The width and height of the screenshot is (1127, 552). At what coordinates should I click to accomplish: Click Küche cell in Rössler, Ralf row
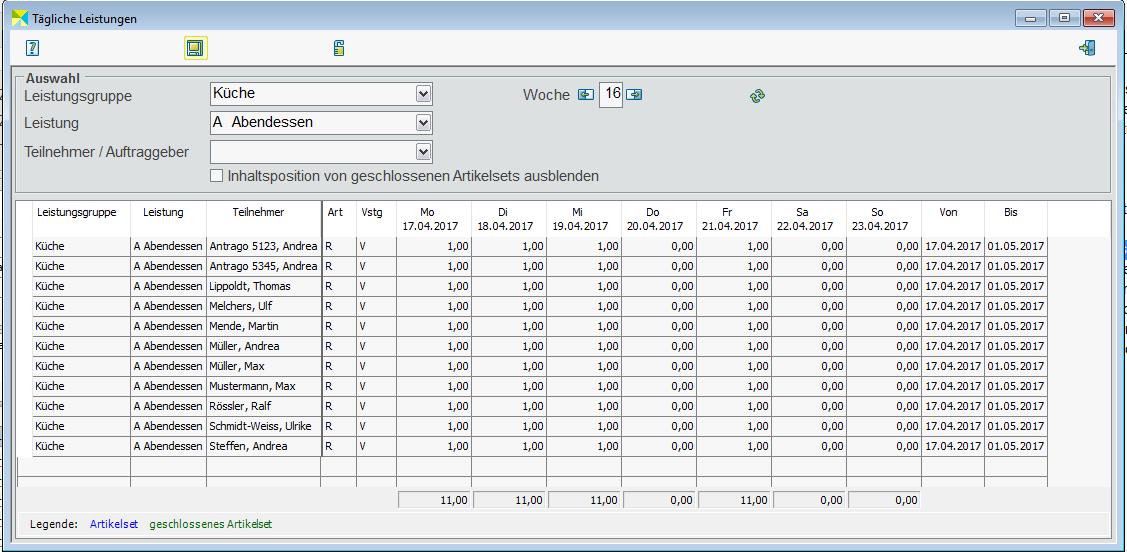pos(81,406)
